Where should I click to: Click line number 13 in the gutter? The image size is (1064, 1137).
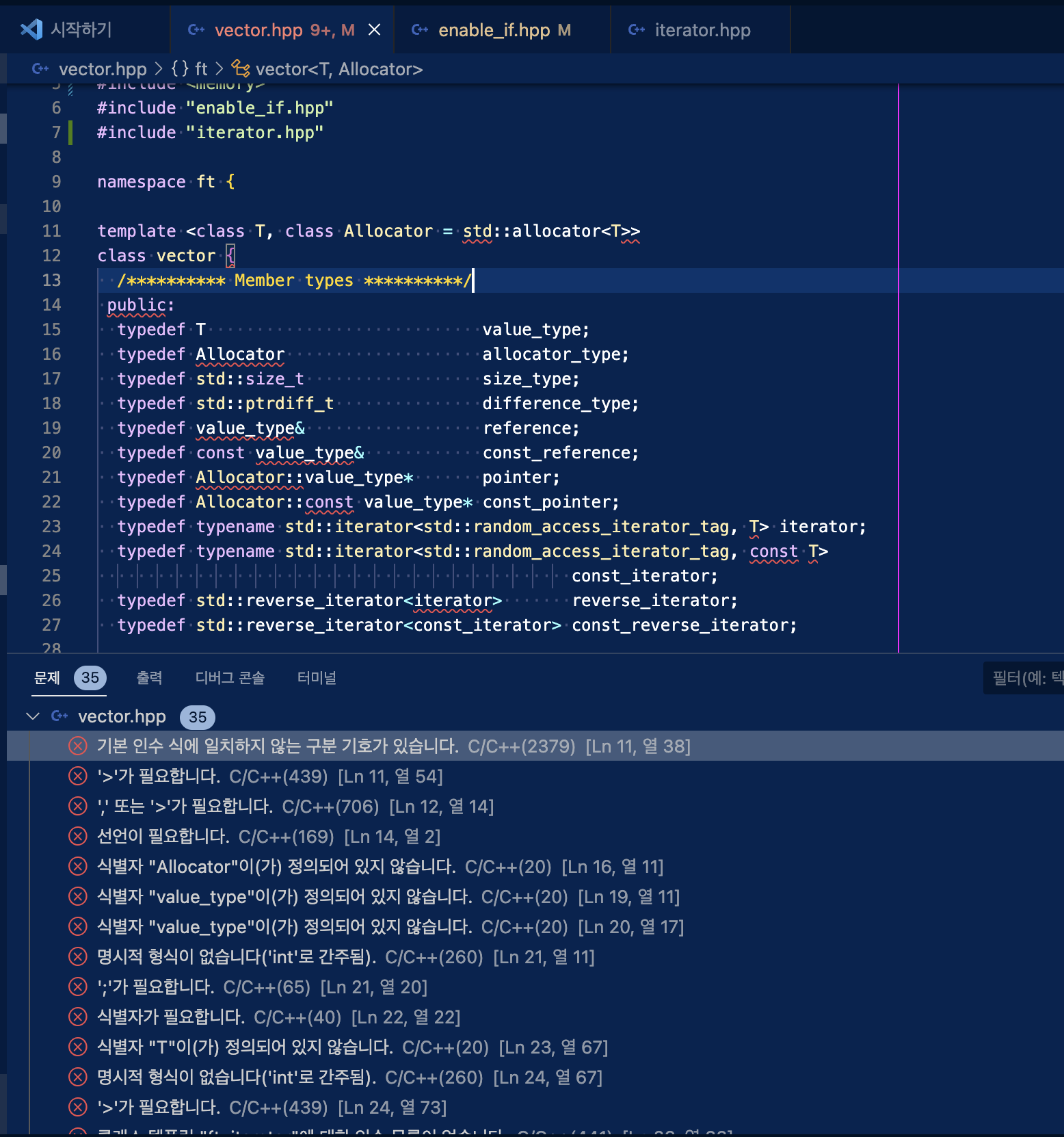tap(52, 280)
